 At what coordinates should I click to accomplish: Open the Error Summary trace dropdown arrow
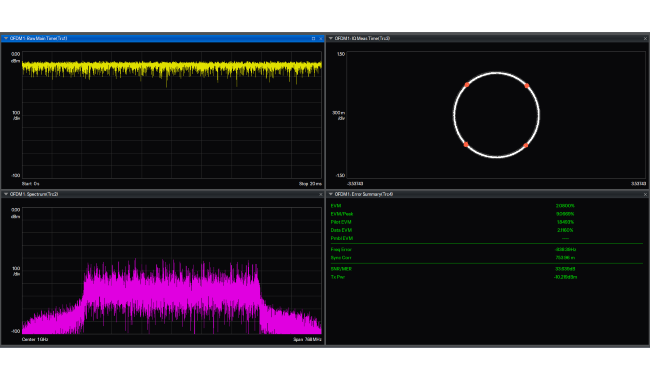tap(331, 194)
